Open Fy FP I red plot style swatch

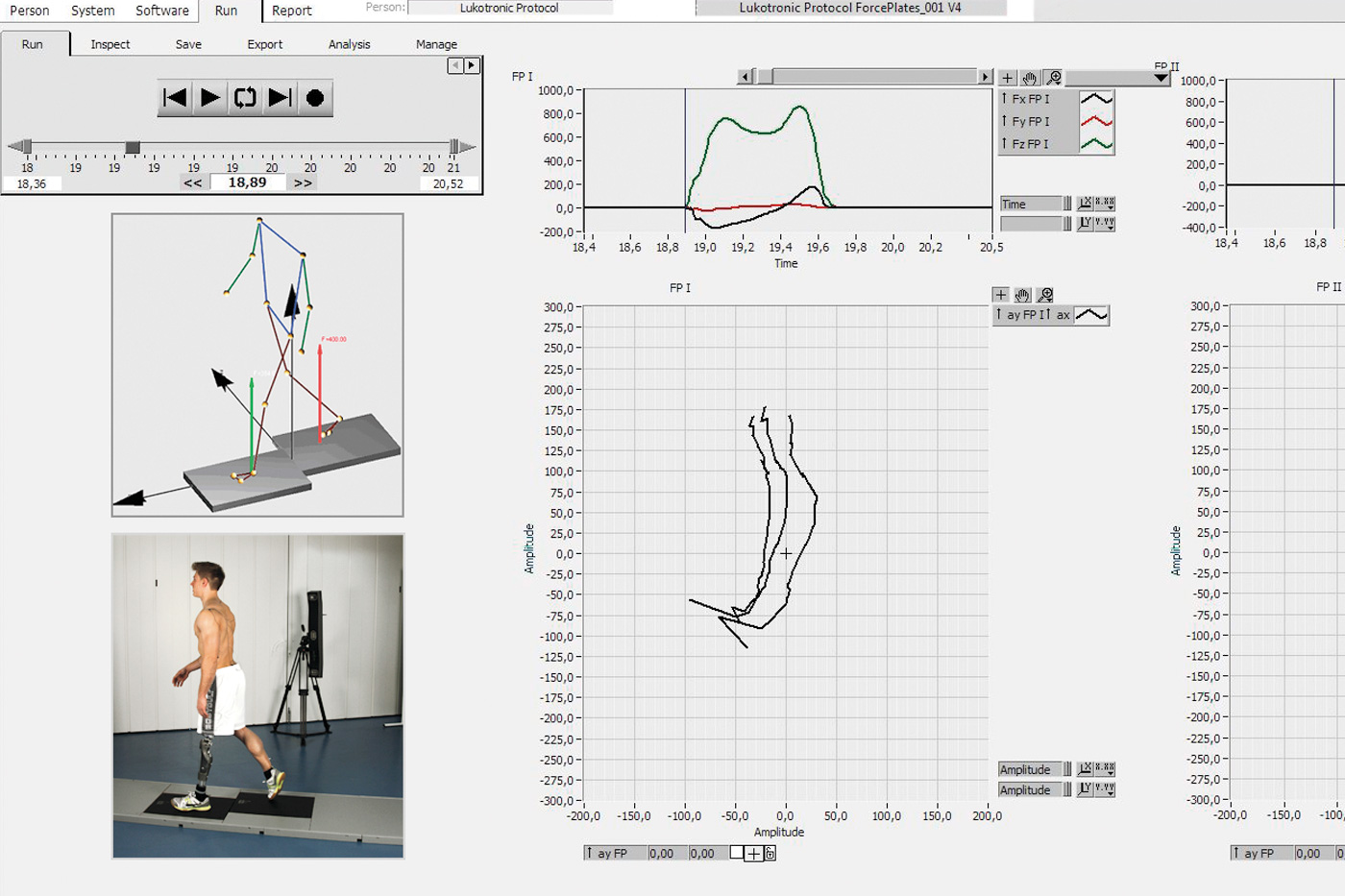[1096, 121]
